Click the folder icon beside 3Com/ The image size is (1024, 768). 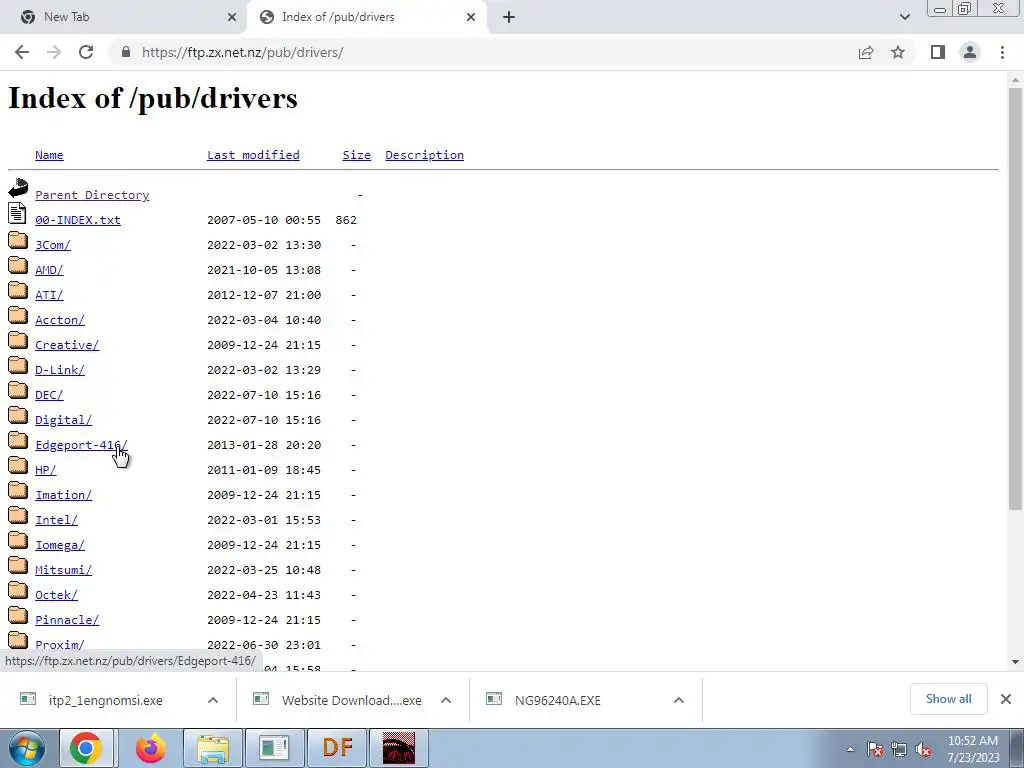[x=18, y=240]
